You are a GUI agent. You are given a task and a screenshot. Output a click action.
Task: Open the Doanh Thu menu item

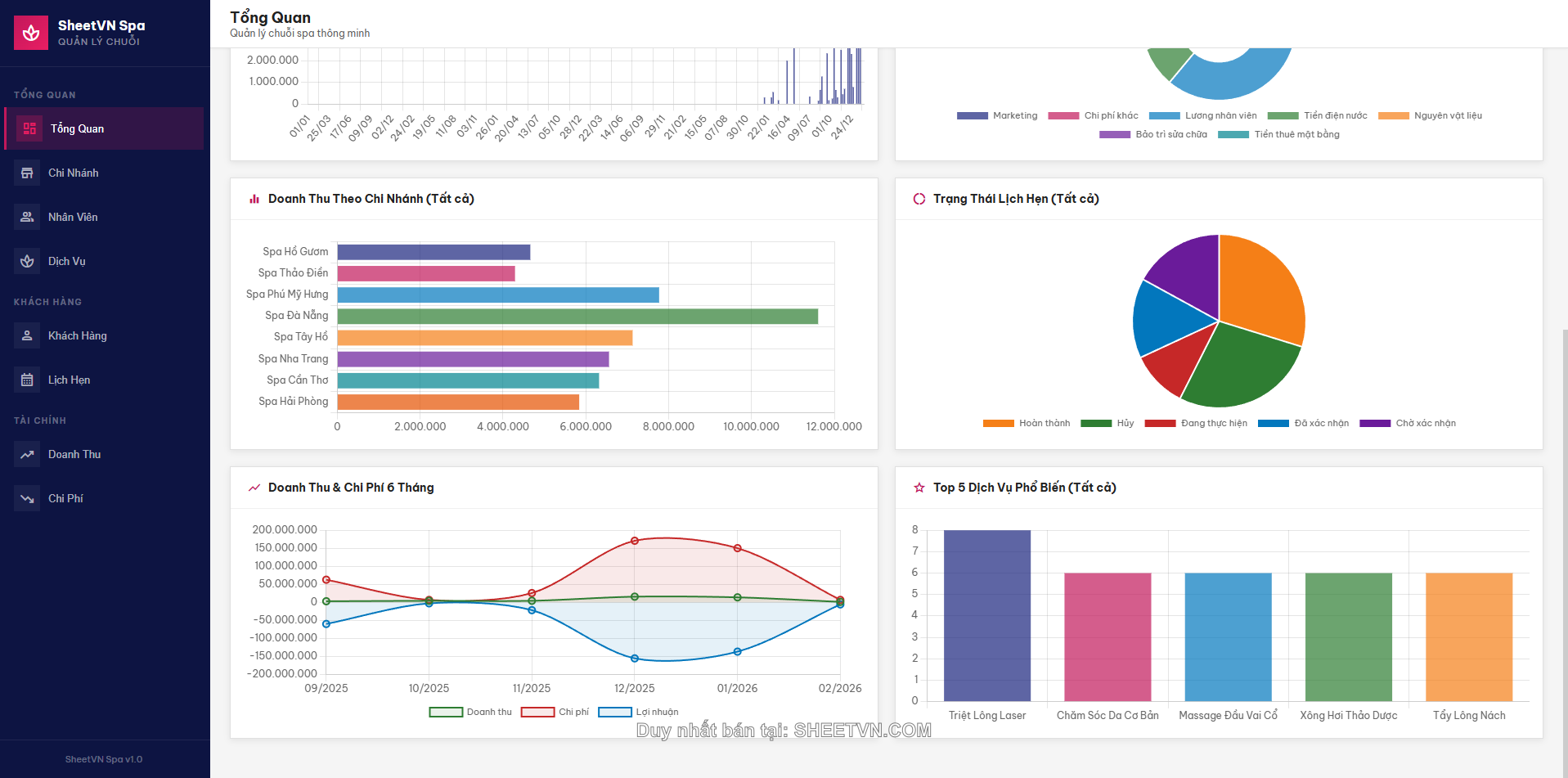click(x=74, y=454)
